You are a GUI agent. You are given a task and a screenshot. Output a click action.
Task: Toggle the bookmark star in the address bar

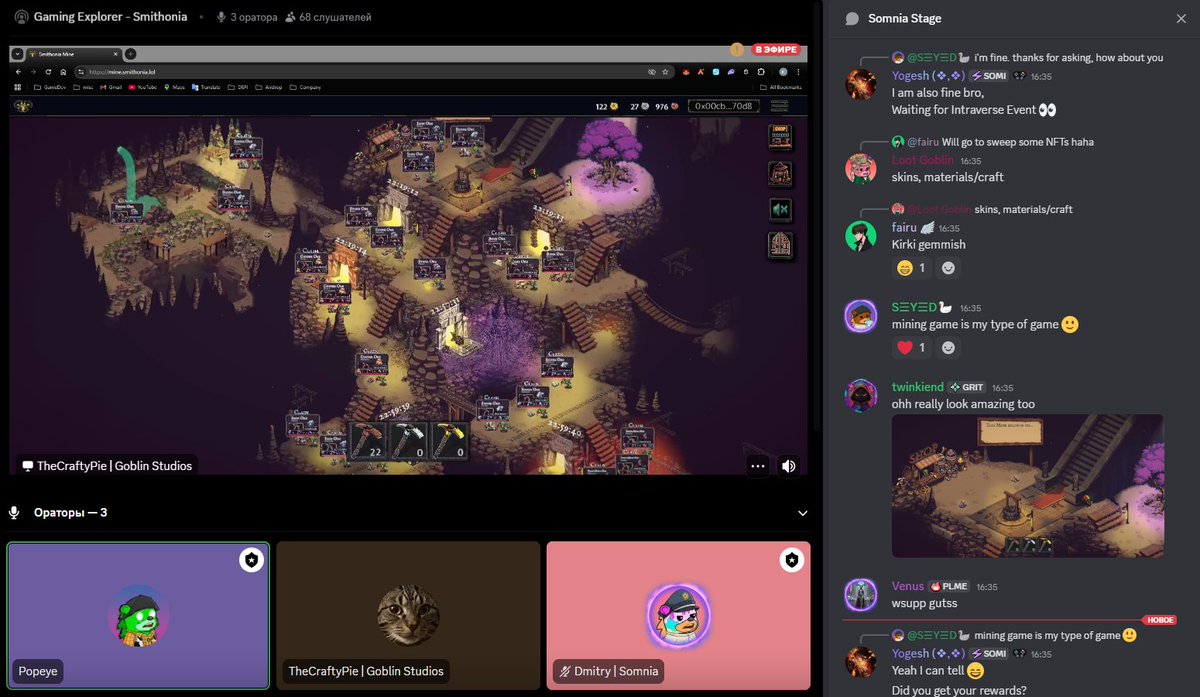pos(666,72)
